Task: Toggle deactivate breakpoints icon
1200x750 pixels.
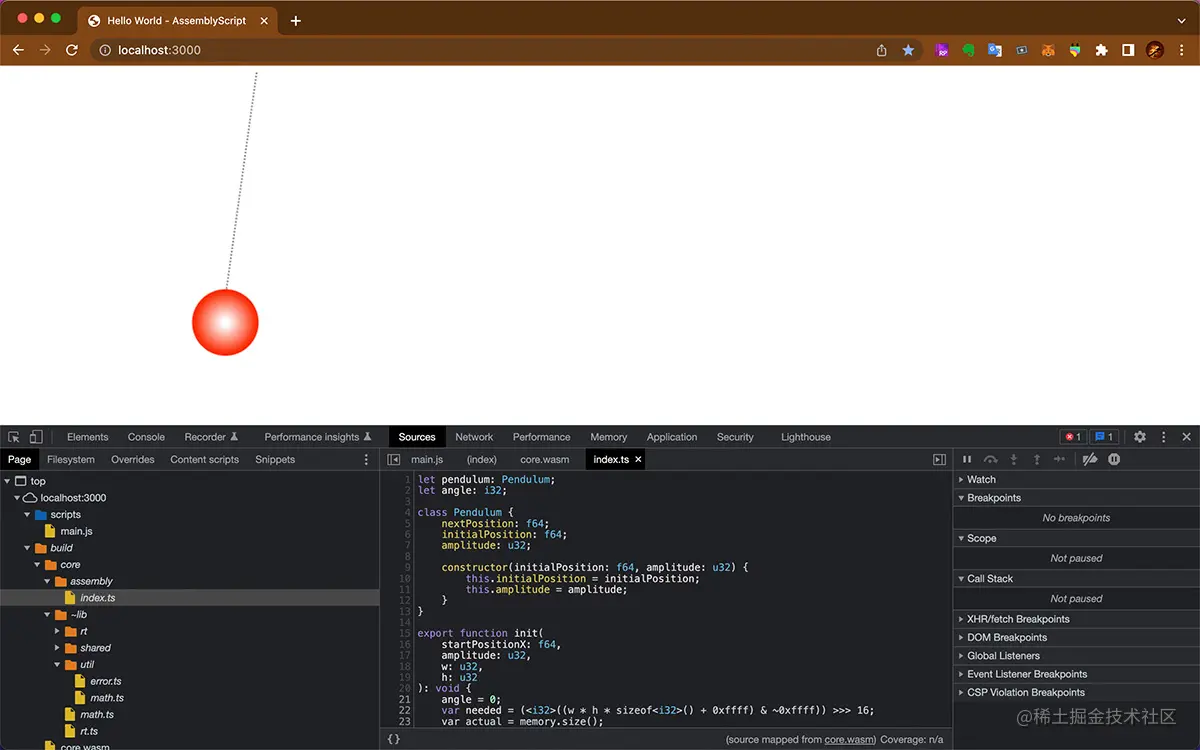Action: tap(1090, 459)
